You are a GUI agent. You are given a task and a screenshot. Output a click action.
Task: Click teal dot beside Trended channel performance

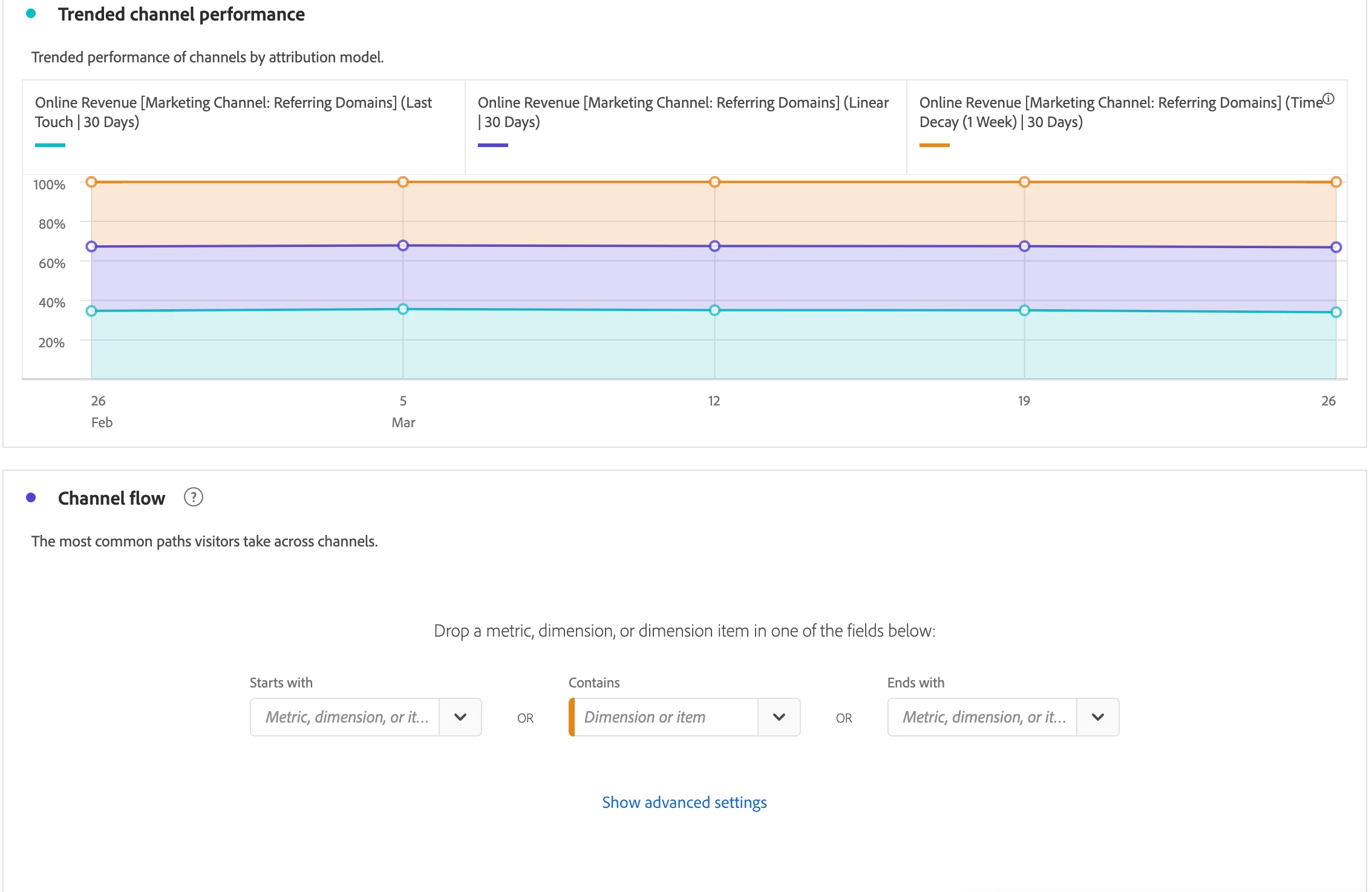(x=31, y=13)
